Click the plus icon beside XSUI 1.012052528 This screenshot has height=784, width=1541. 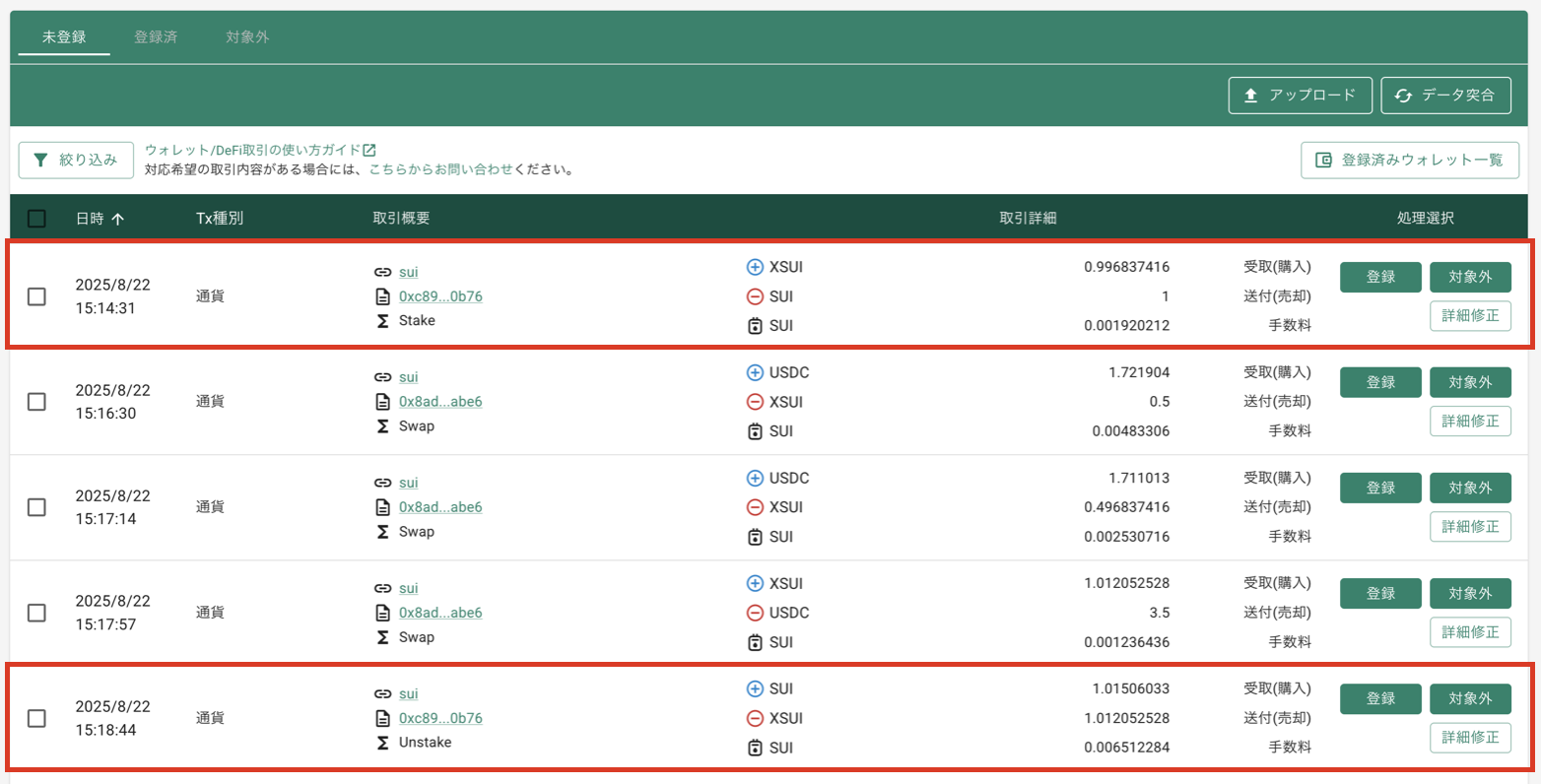[x=755, y=583]
